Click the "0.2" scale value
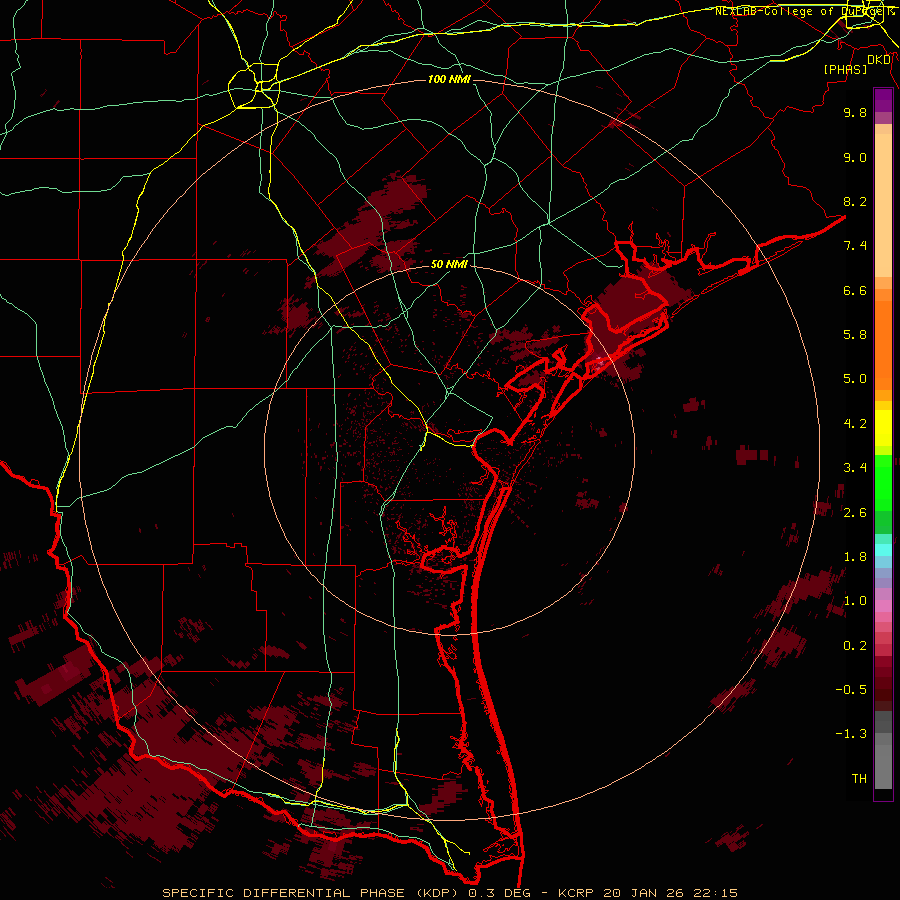The width and height of the screenshot is (900, 900). [855, 646]
